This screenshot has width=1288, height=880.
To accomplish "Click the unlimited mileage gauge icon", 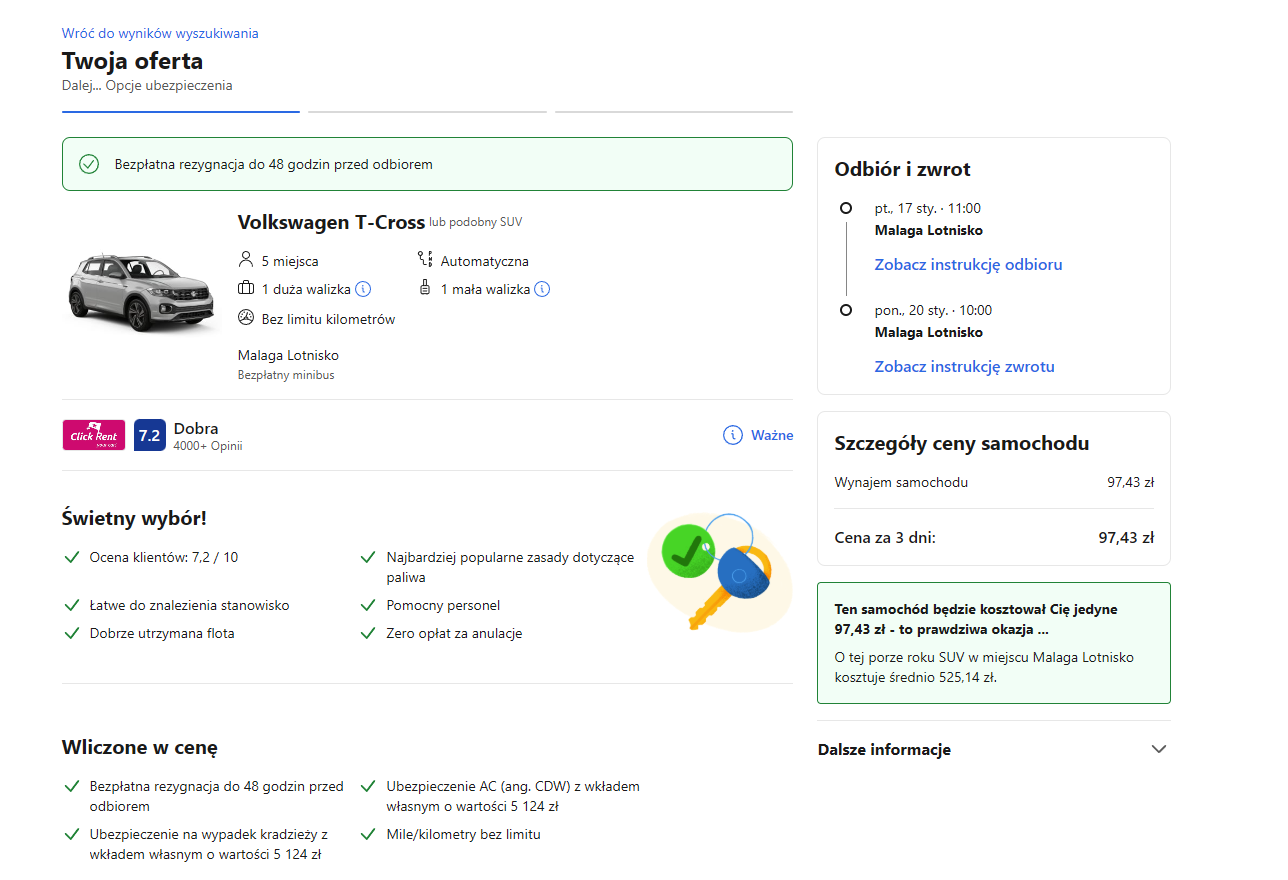I will coord(246,318).
